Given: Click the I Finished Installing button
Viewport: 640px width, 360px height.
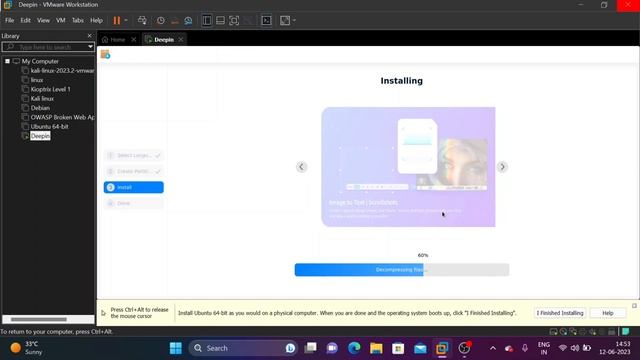Looking at the screenshot, I should (560, 313).
